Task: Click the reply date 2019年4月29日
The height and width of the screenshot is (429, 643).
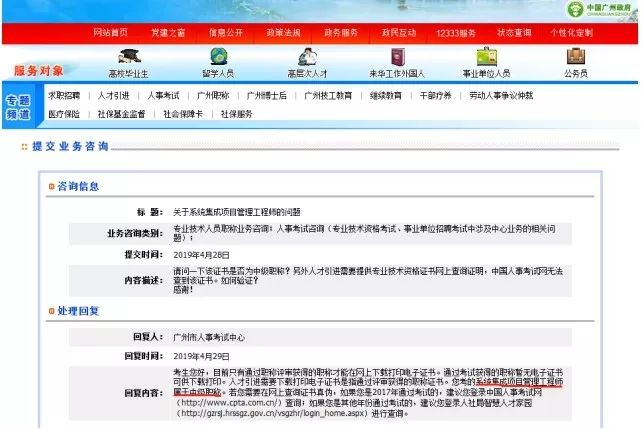Action: 201,356
